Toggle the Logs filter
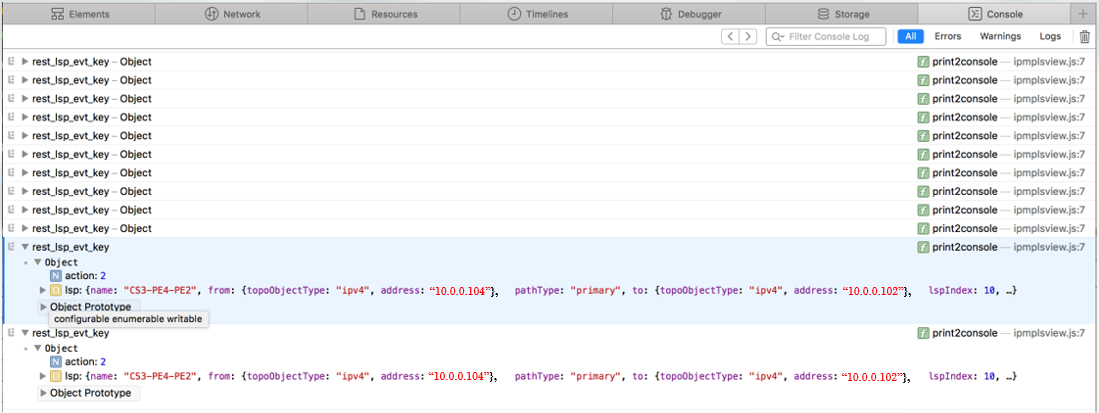 pyautogui.click(x=1050, y=36)
